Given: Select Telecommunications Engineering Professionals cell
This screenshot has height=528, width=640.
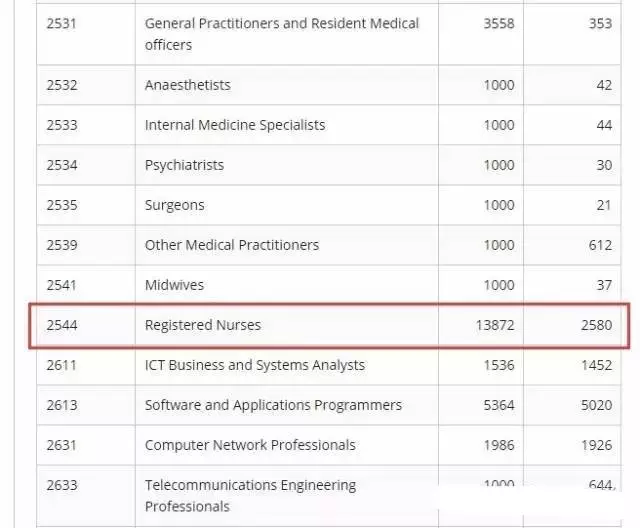Looking at the screenshot, I should point(250,495).
